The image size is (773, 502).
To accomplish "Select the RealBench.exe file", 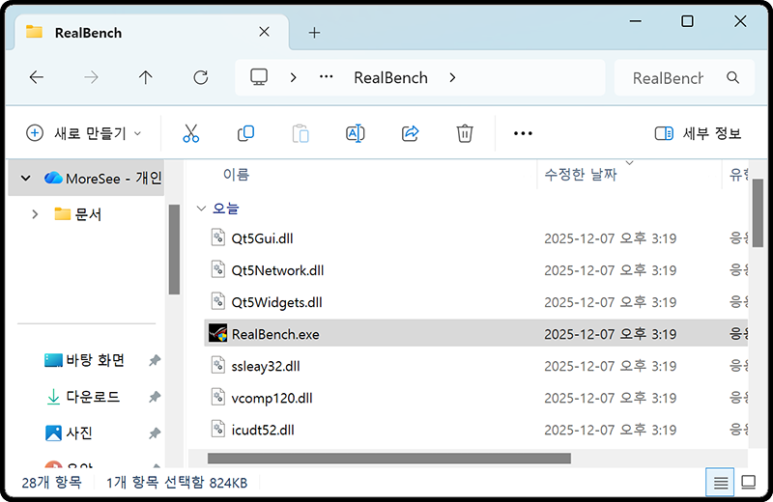I will coord(476,334).
